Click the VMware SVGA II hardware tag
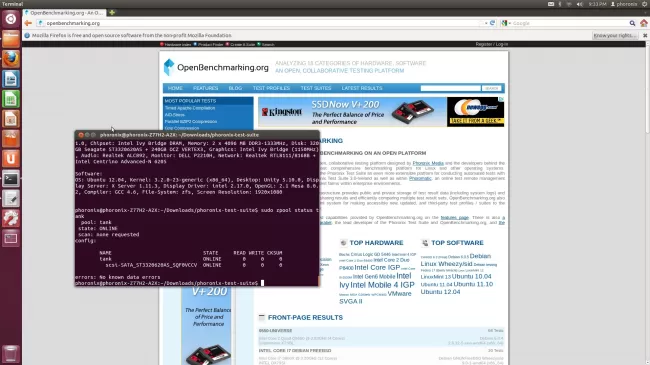This screenshot has width=650, height=365. (x=375, y=297)
